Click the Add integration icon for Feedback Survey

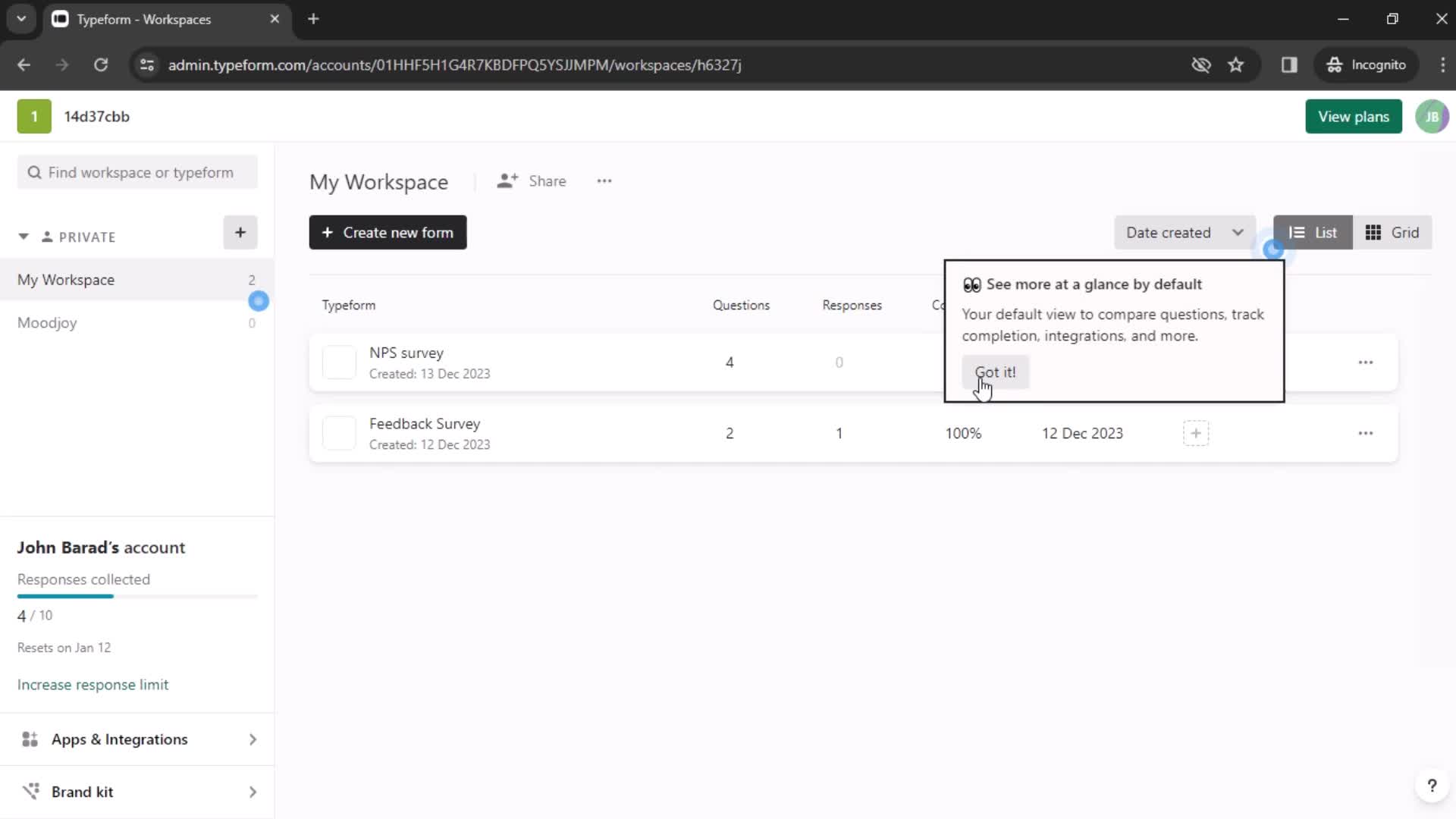pyautogui.click(x=1196, y=433)
